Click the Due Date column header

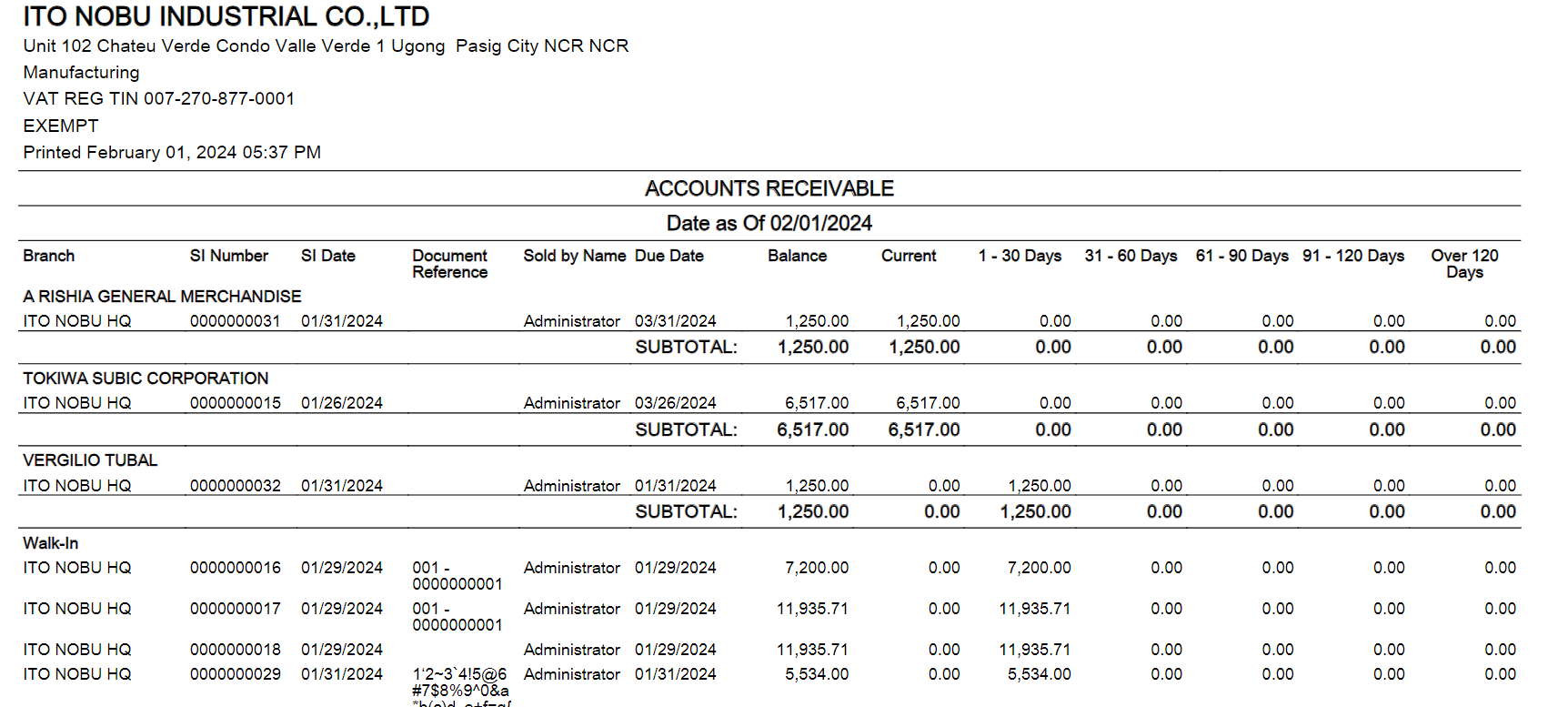[x=669, y=256]
